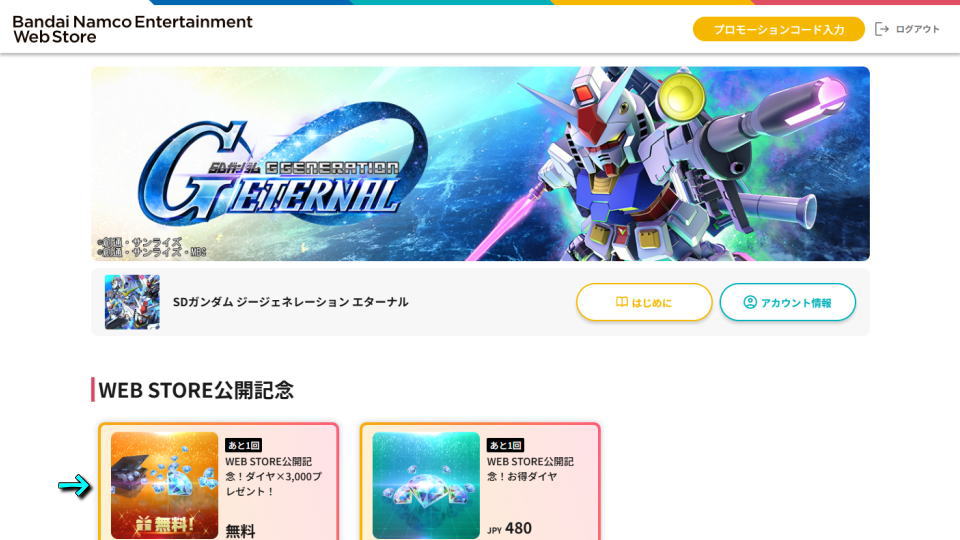This screenshot has height=540, width=960.
Task: Select the ダイヤ×3,000プレゼント product title
Action: (x=274, y=476)
